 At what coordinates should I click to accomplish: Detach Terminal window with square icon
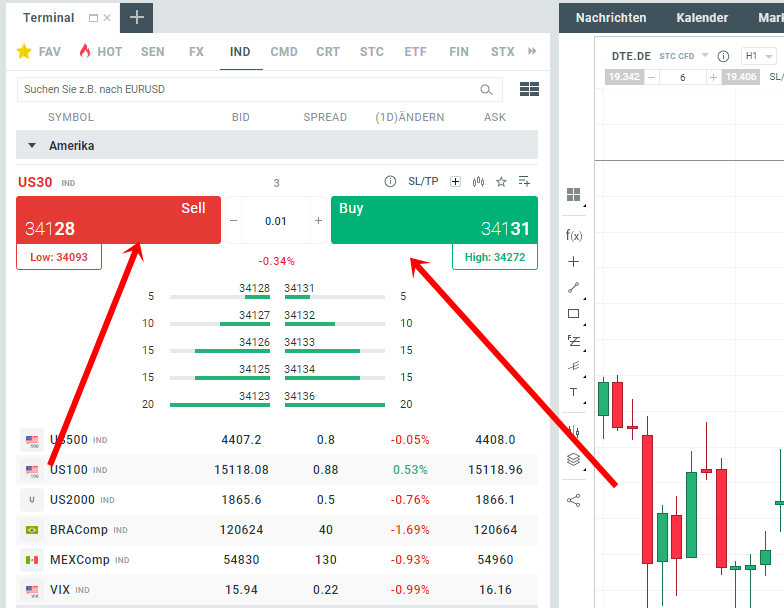pos(93,18)
